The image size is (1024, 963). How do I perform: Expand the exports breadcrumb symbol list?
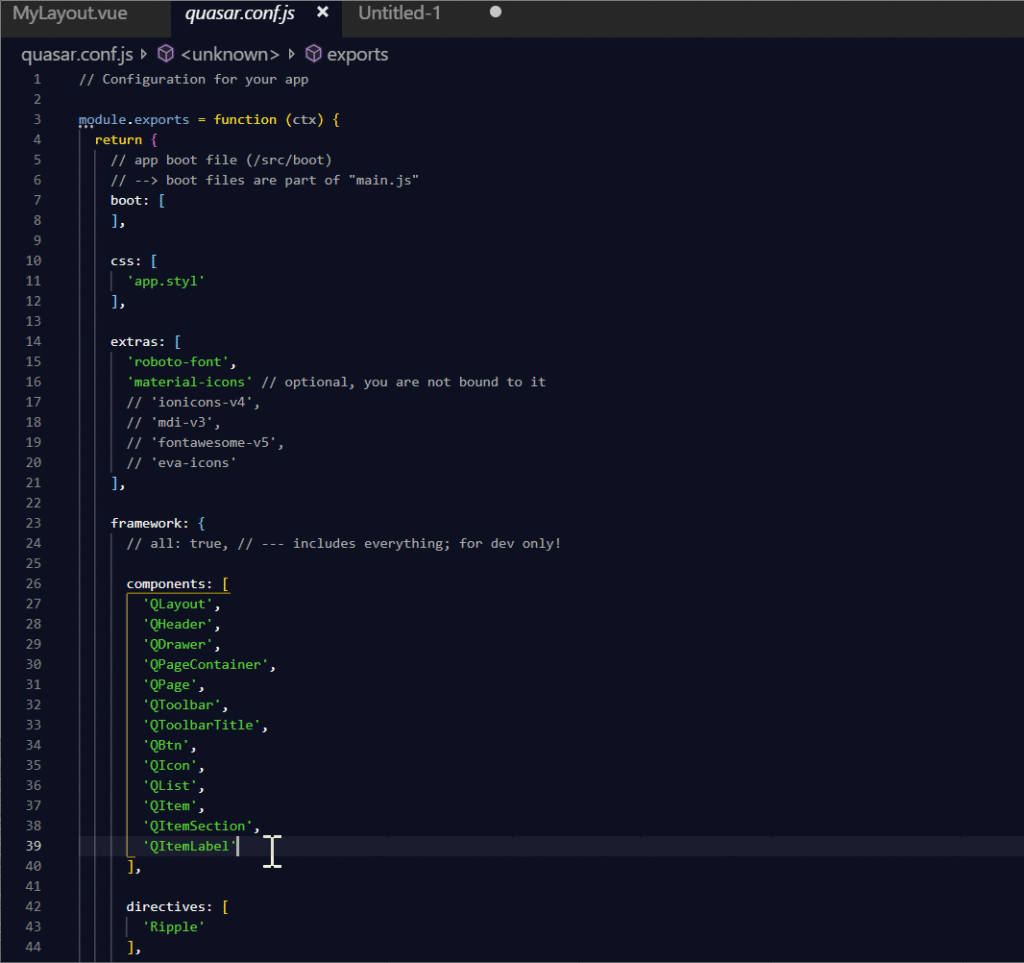coord(357,54)
